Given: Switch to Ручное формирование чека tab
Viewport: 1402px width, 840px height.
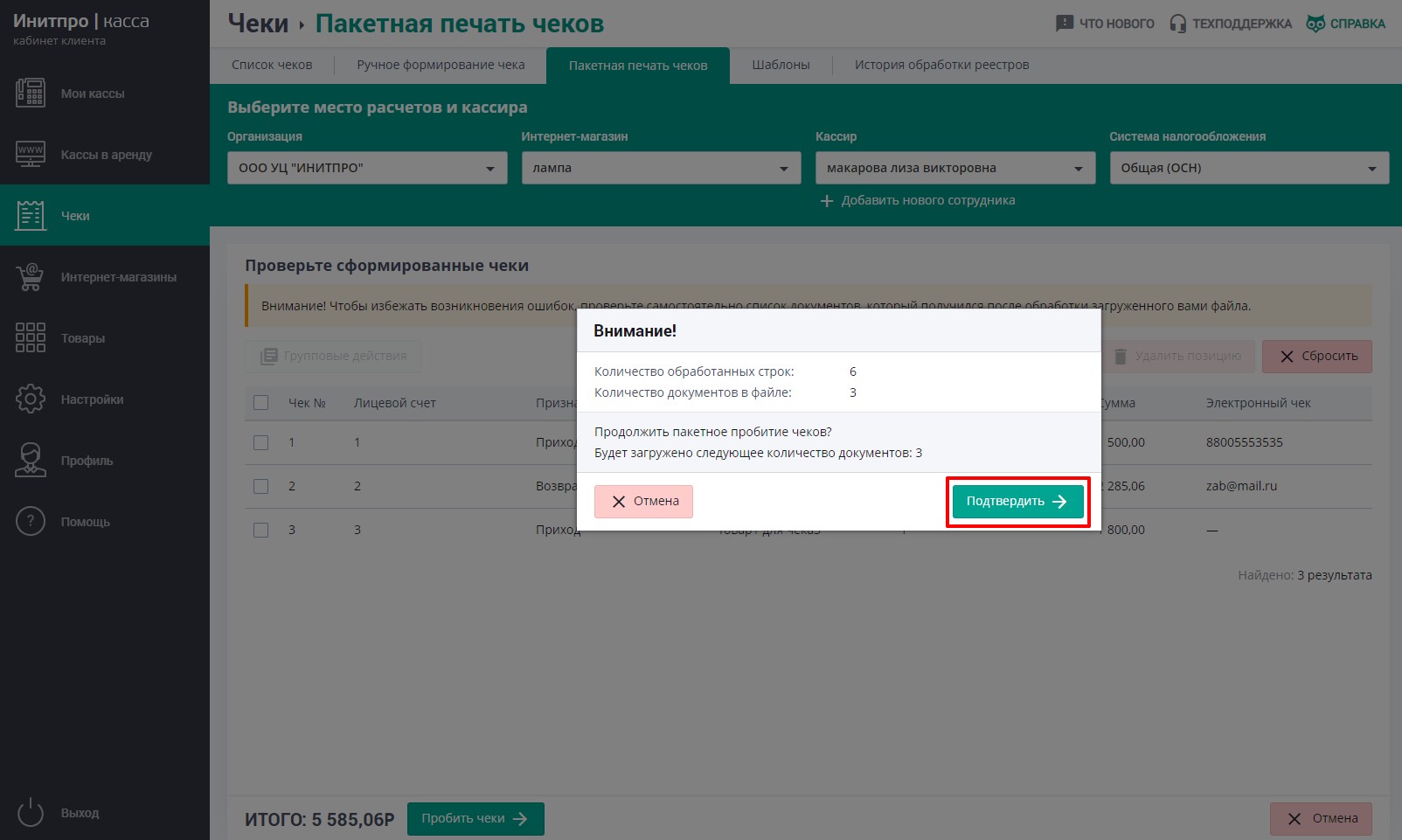Looking at the screenshot, I should [x=441, y=65].
